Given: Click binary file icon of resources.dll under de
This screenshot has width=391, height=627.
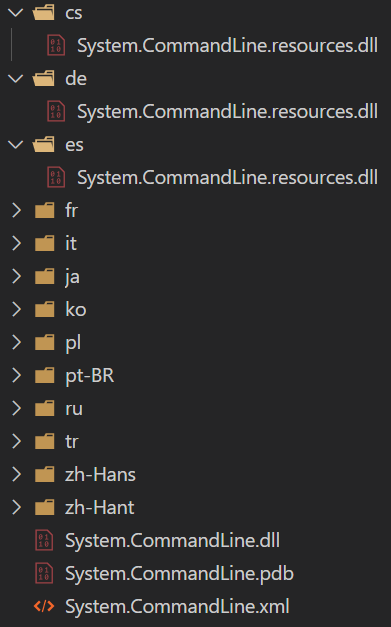Looking at the screenshot, I should (x=56, y=111).
